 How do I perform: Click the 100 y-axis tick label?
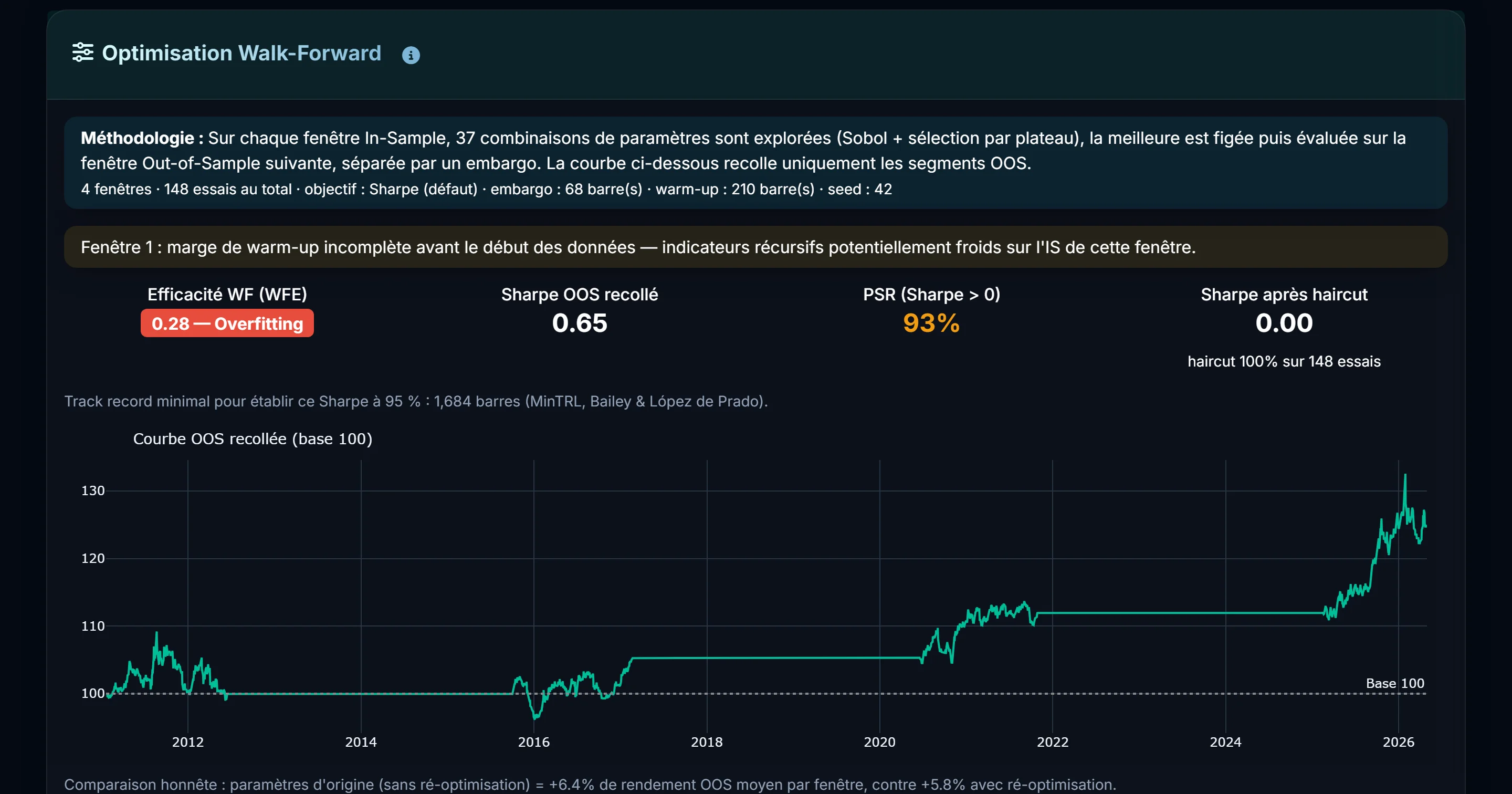[93, 693]
